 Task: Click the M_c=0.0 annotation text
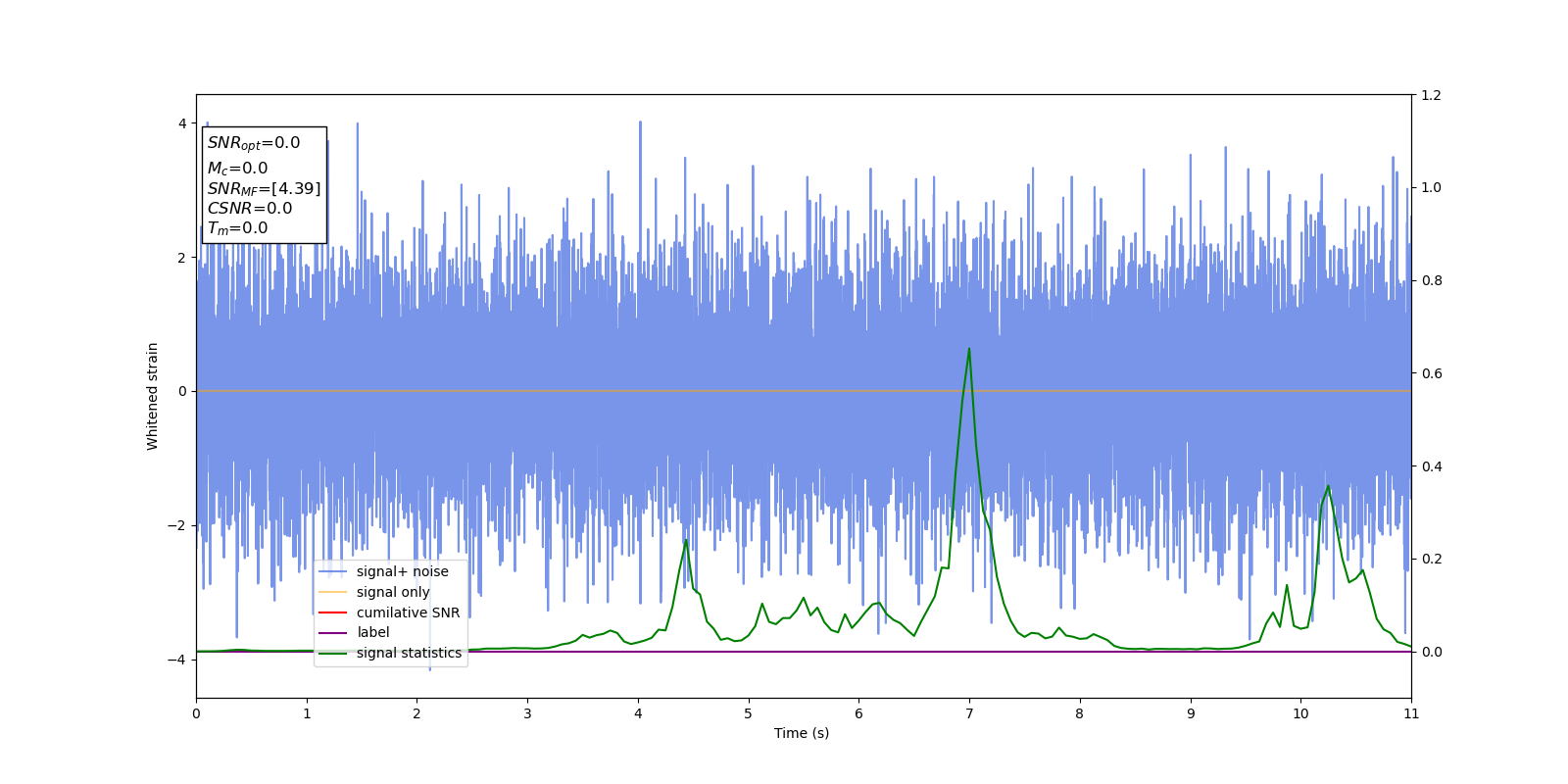[237, 169]
